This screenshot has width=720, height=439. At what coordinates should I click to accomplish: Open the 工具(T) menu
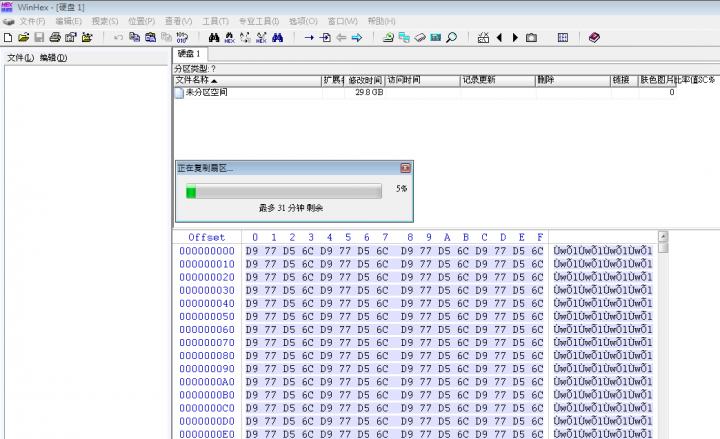(215, 21)
